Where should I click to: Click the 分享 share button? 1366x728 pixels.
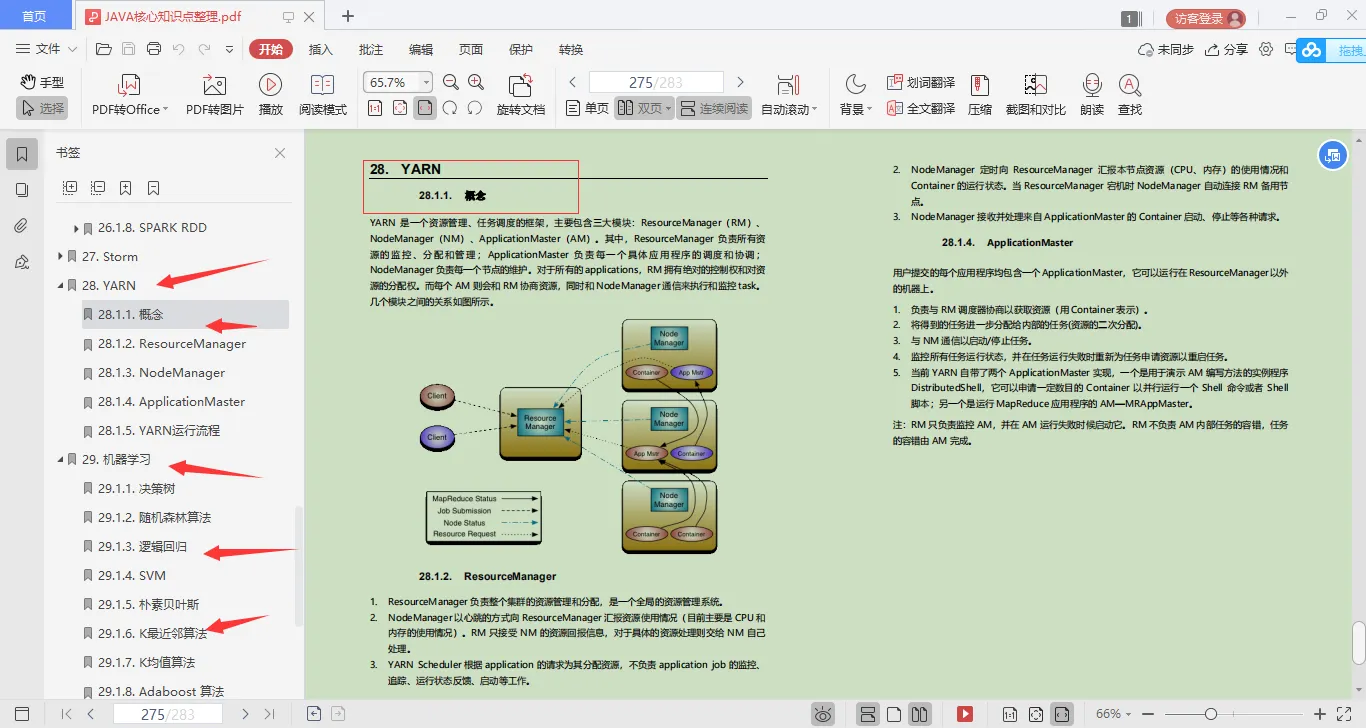click(1227, 49)
